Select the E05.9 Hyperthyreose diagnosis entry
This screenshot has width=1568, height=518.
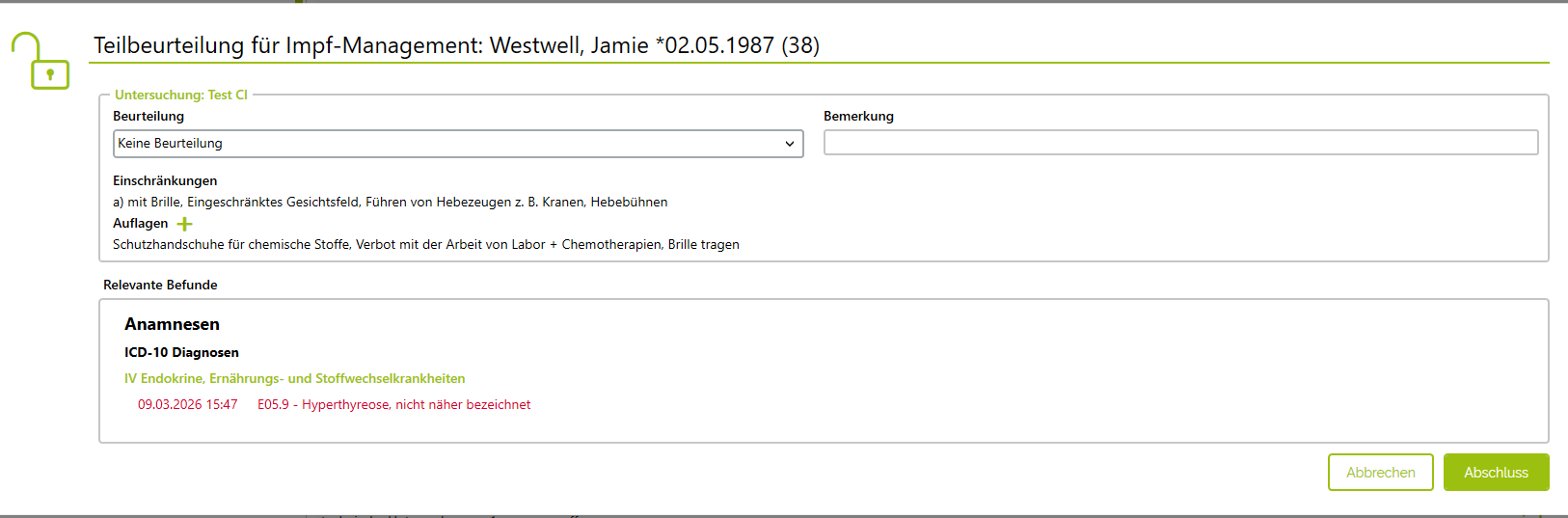(x=393, y=405)
